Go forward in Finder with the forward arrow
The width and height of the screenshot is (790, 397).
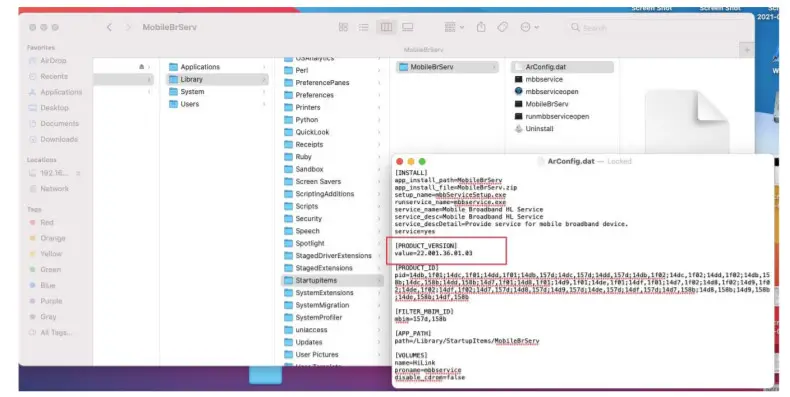[x=128, y=27]
